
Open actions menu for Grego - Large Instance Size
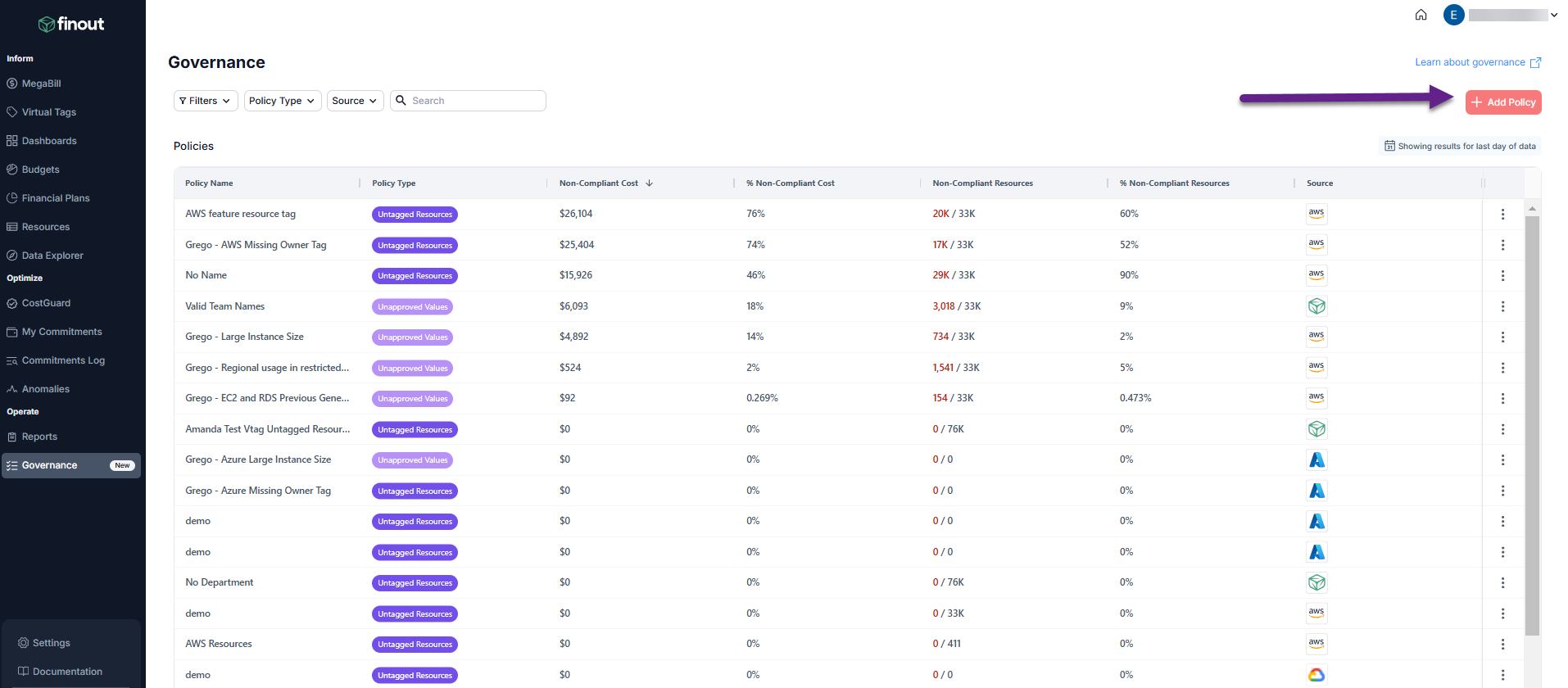click(x=1502, y=337)
